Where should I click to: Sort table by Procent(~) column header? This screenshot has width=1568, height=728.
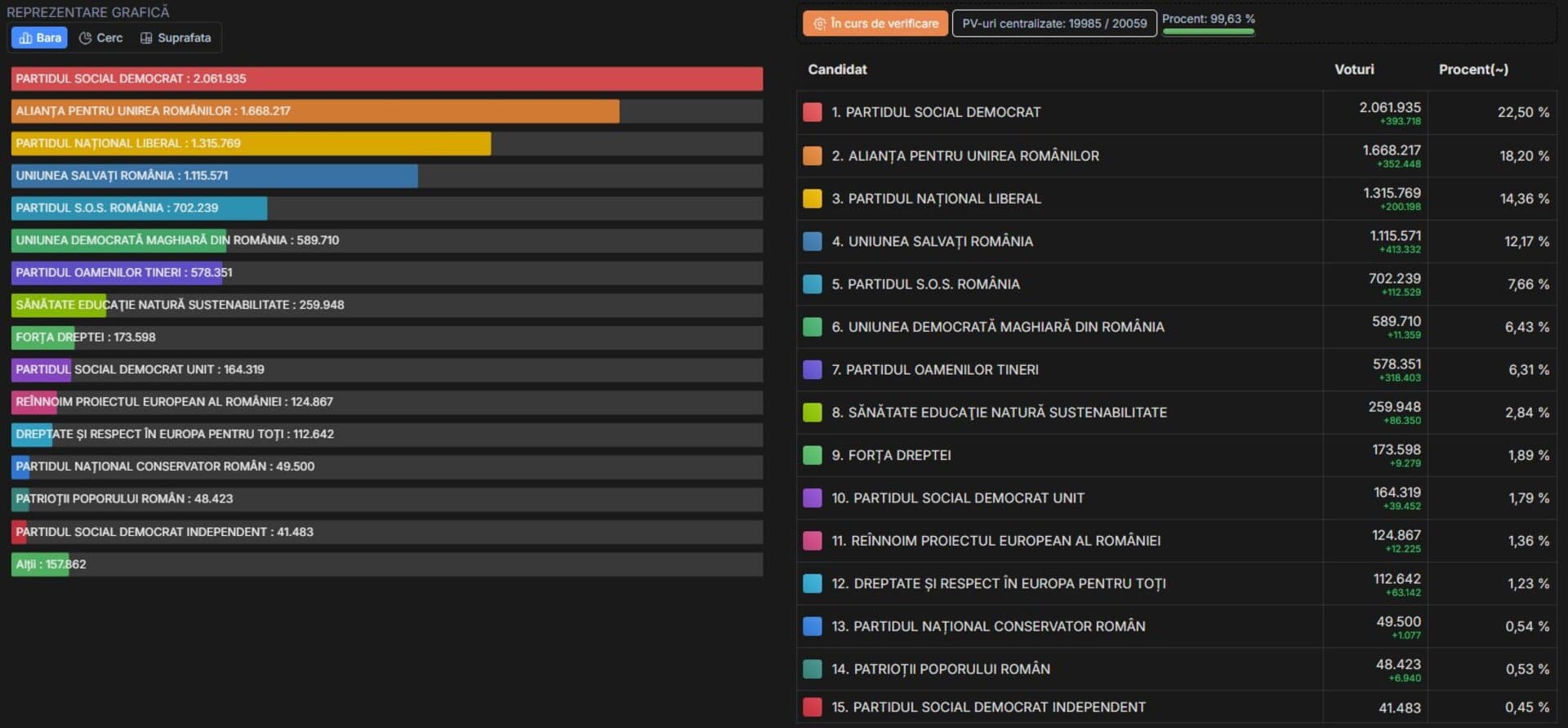click(1472, 69)
